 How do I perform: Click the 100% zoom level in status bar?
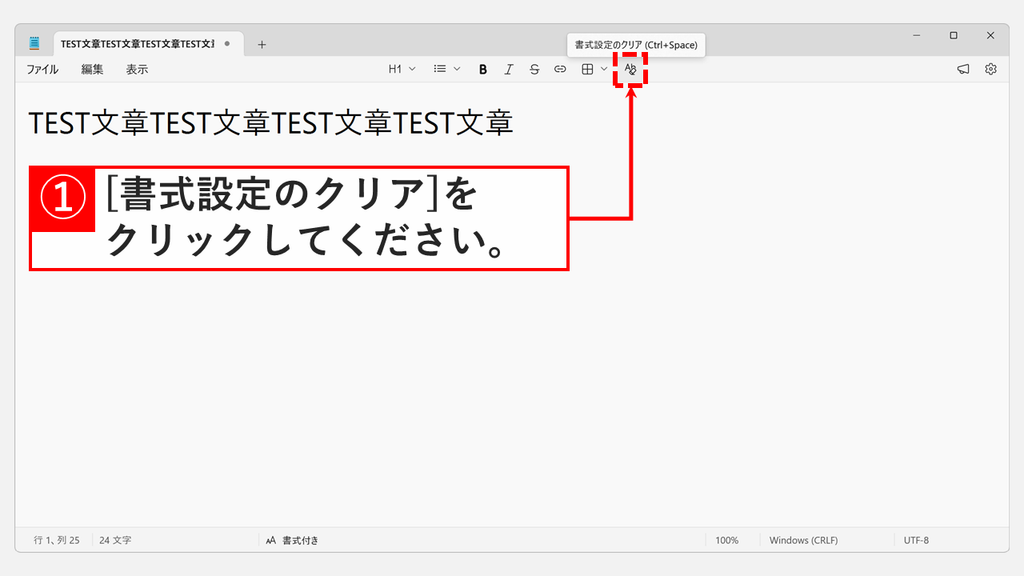click(x=727, y=540)
